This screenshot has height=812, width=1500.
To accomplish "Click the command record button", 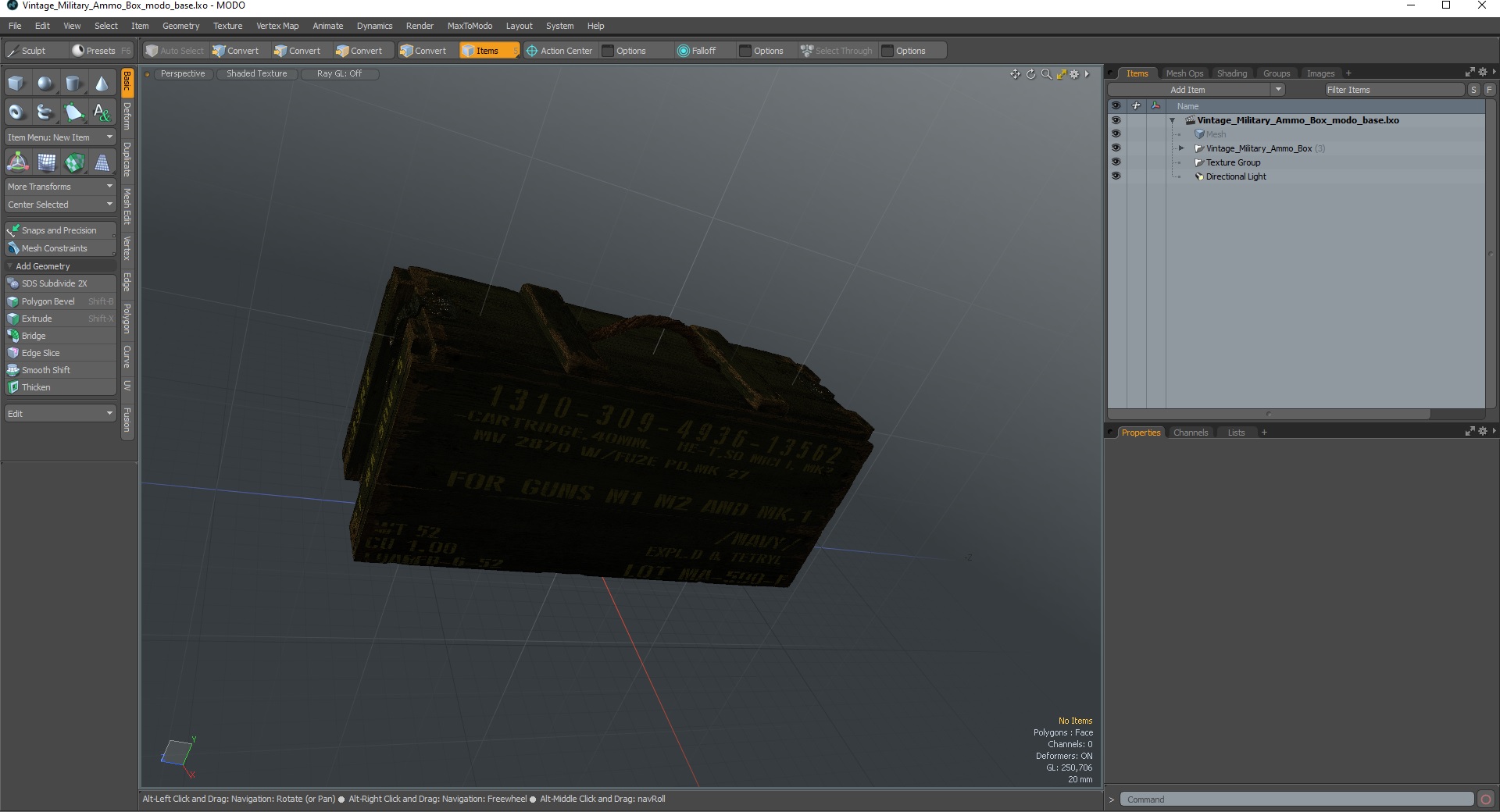I will click(x=1486, y=799).
